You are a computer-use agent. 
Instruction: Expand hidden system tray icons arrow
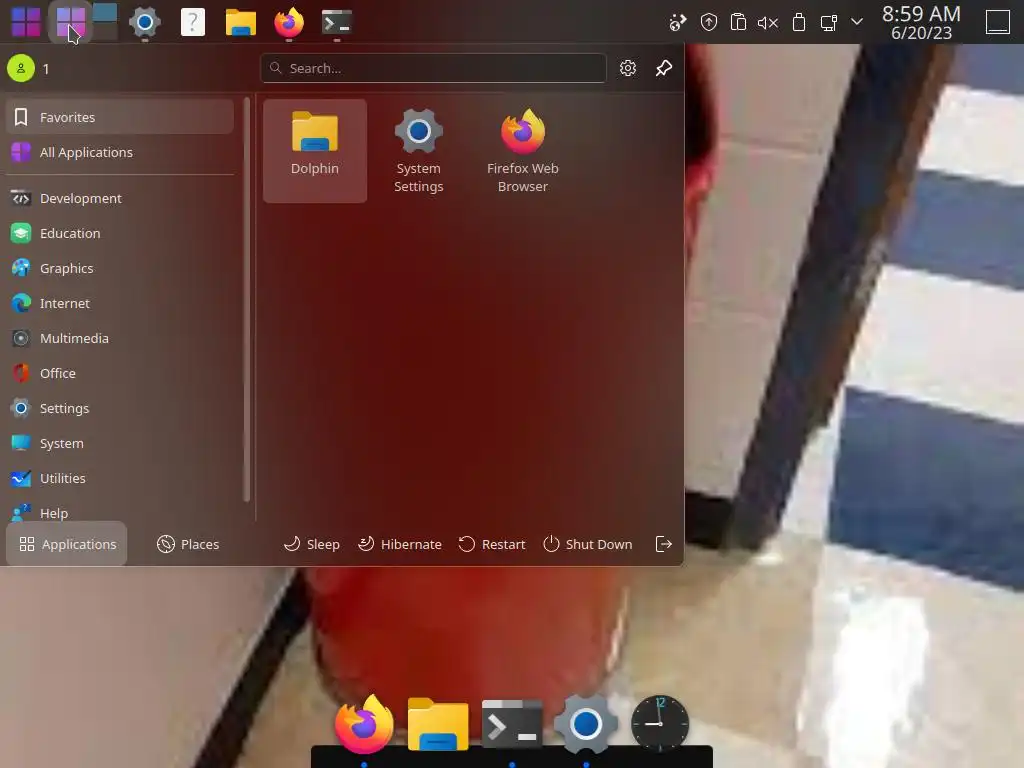point(857,22)
